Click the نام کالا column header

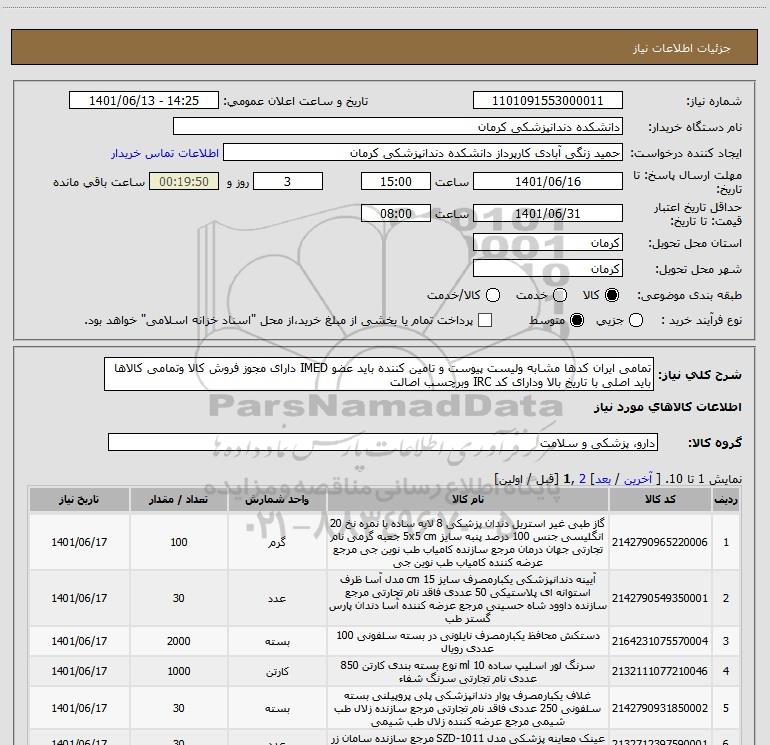pyautogui.click(x=468, y=499)
